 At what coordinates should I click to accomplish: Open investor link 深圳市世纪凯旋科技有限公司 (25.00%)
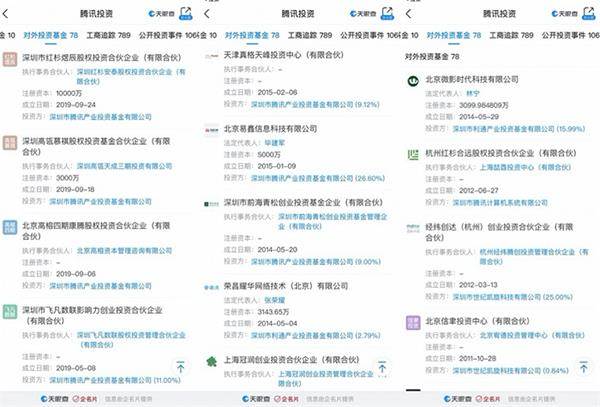click(x=513, y=297)
